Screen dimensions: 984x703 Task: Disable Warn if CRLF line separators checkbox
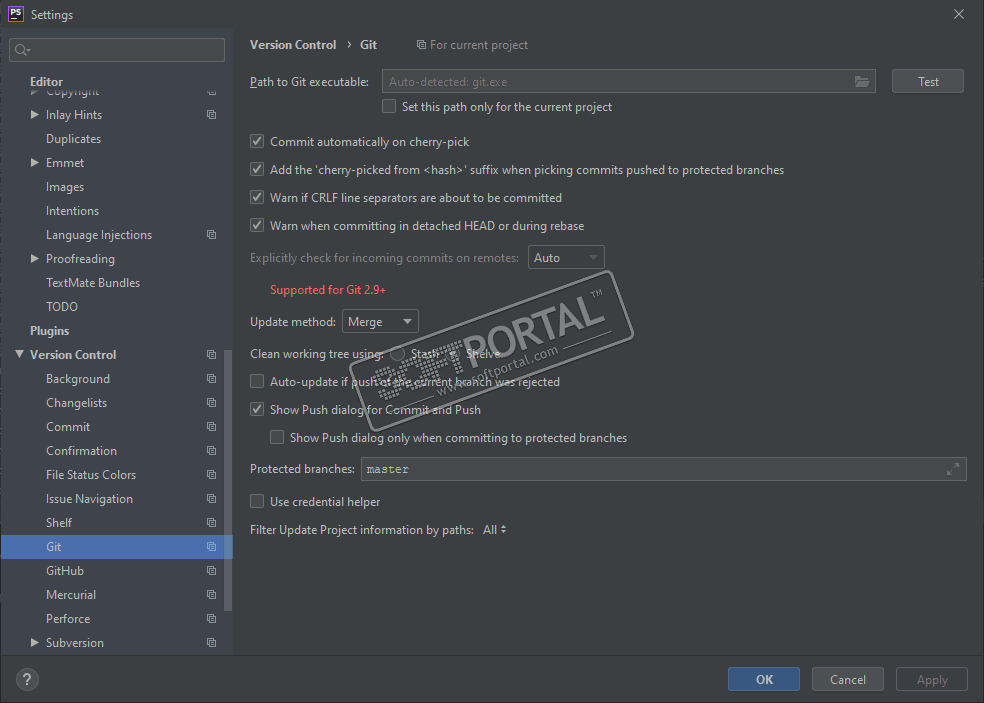click(x=257, y=197)
